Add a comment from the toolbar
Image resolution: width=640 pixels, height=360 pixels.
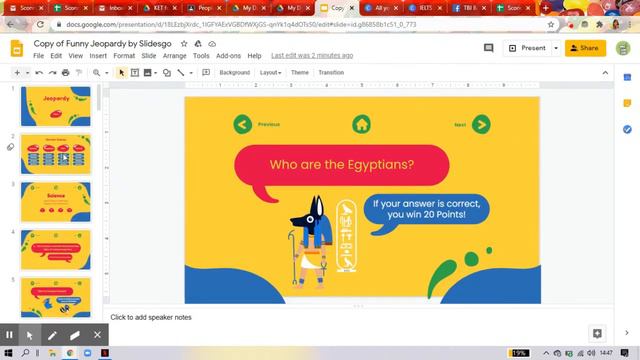point(206,73)
